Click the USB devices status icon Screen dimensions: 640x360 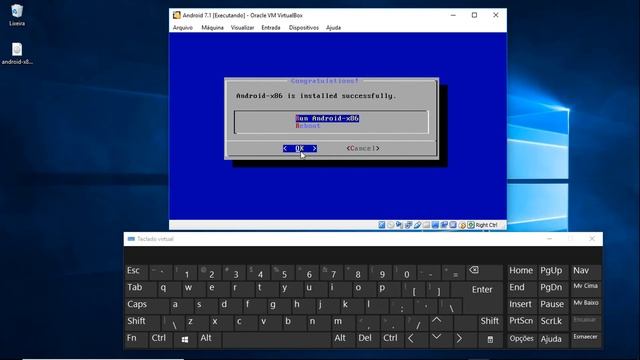[417, 225]
